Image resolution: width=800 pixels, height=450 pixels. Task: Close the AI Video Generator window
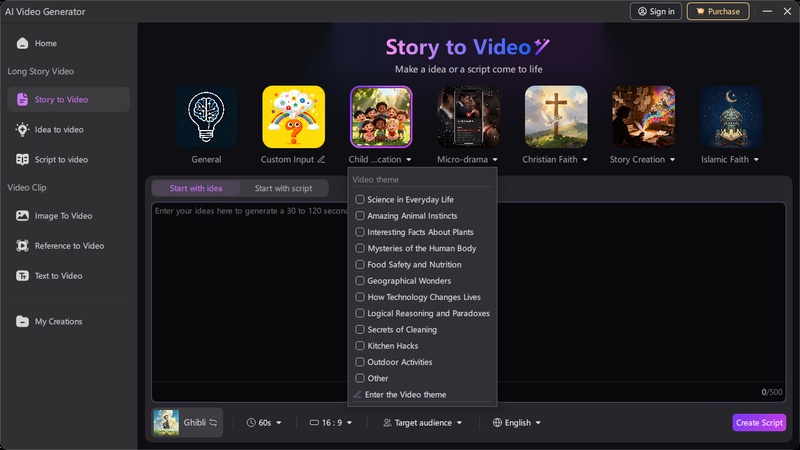(x=787, y=11)
